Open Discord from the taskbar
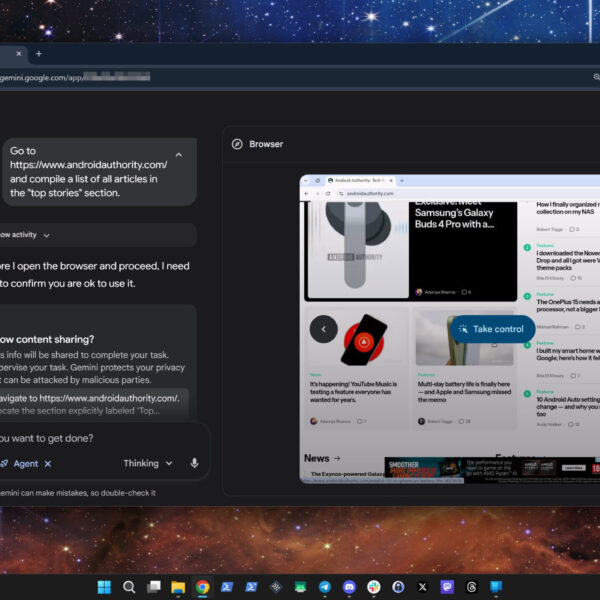600x600 pixels. point(349,587)
